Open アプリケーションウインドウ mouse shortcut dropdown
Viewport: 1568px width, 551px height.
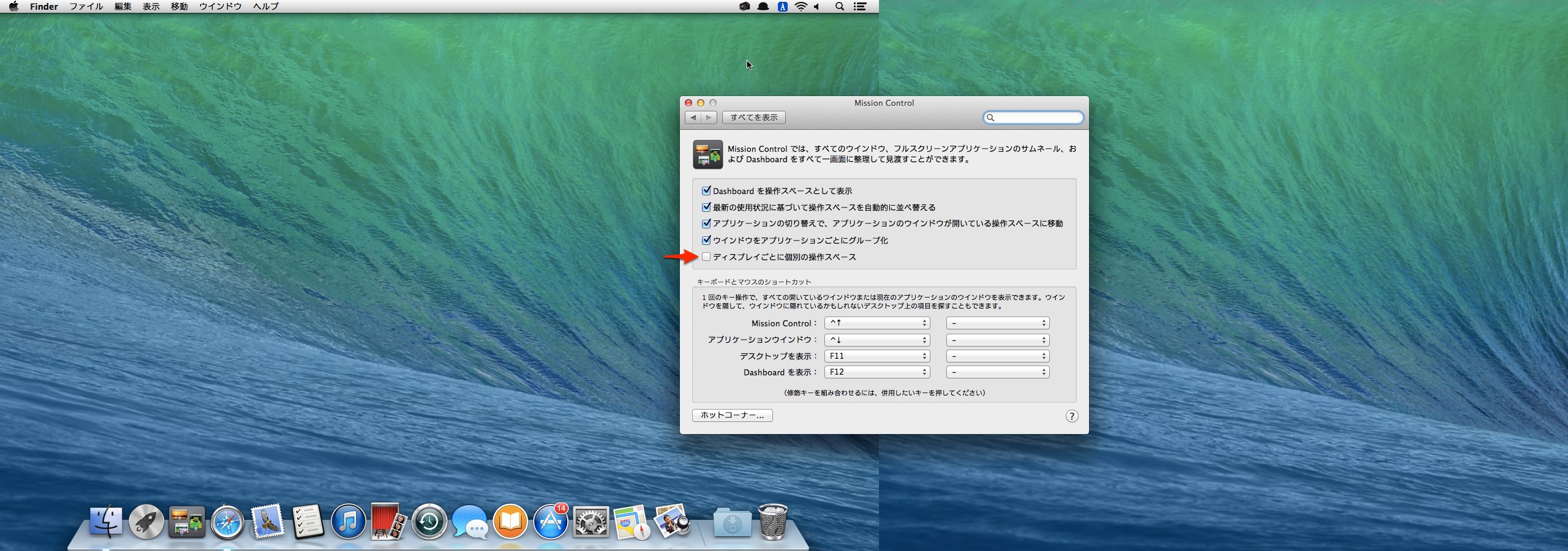pyautogui.click(x=998, y=339)
